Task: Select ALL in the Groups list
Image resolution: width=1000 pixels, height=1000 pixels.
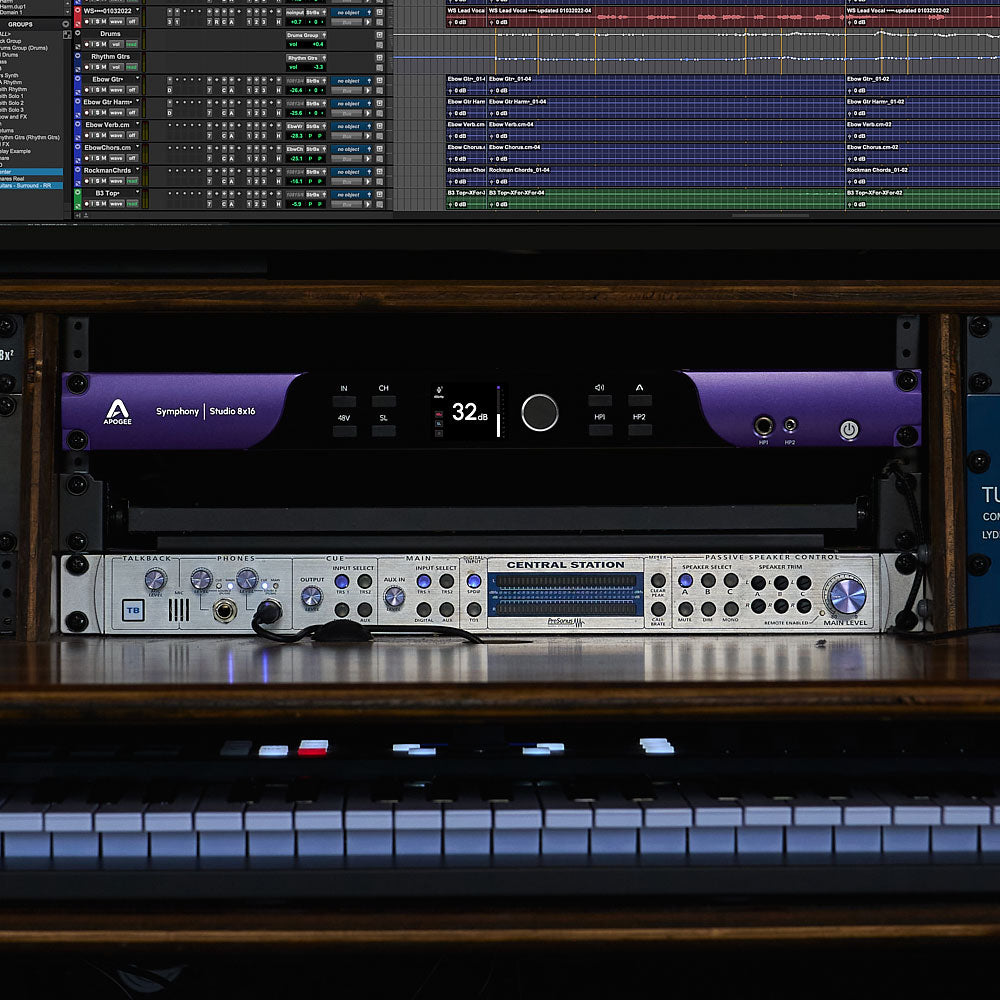Action: pyautogui.click(x=6, y=34)
